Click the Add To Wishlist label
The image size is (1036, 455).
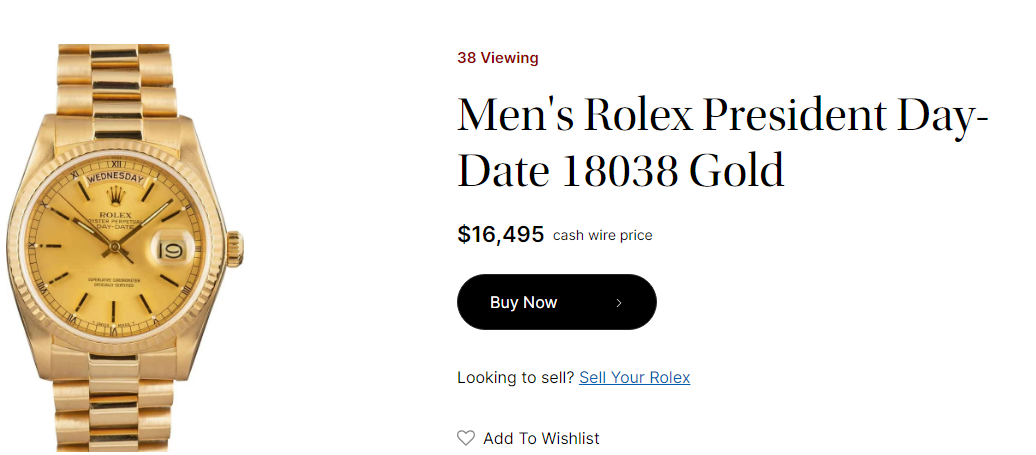click(x=541, y=438)
